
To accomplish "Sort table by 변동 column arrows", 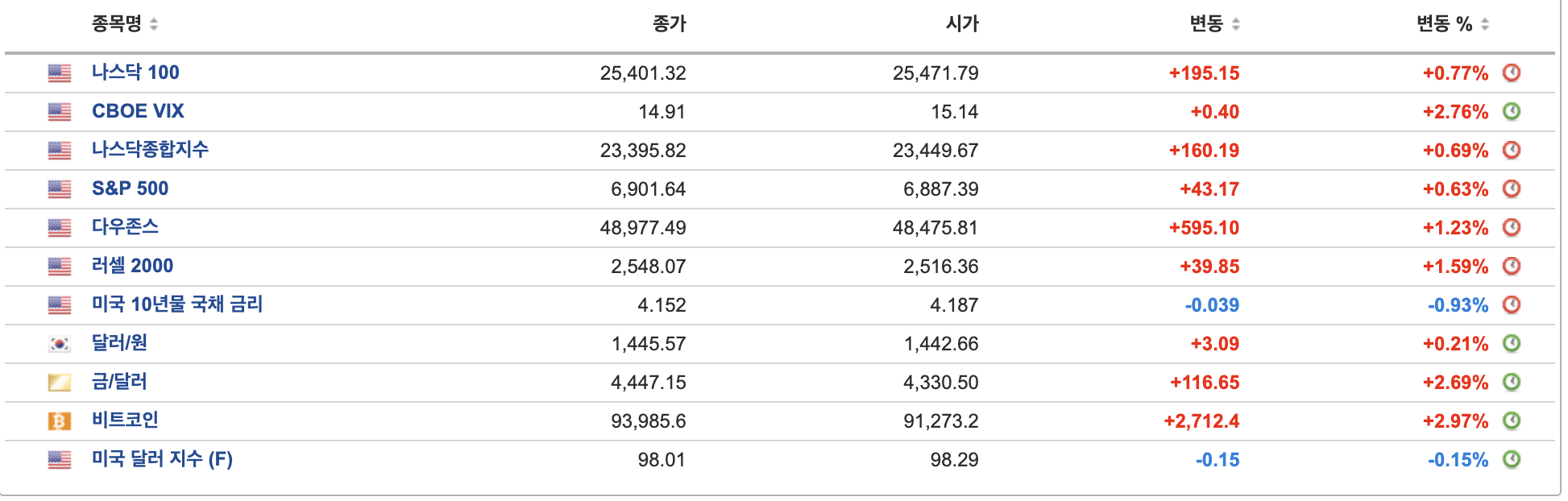I will 1236,24.
